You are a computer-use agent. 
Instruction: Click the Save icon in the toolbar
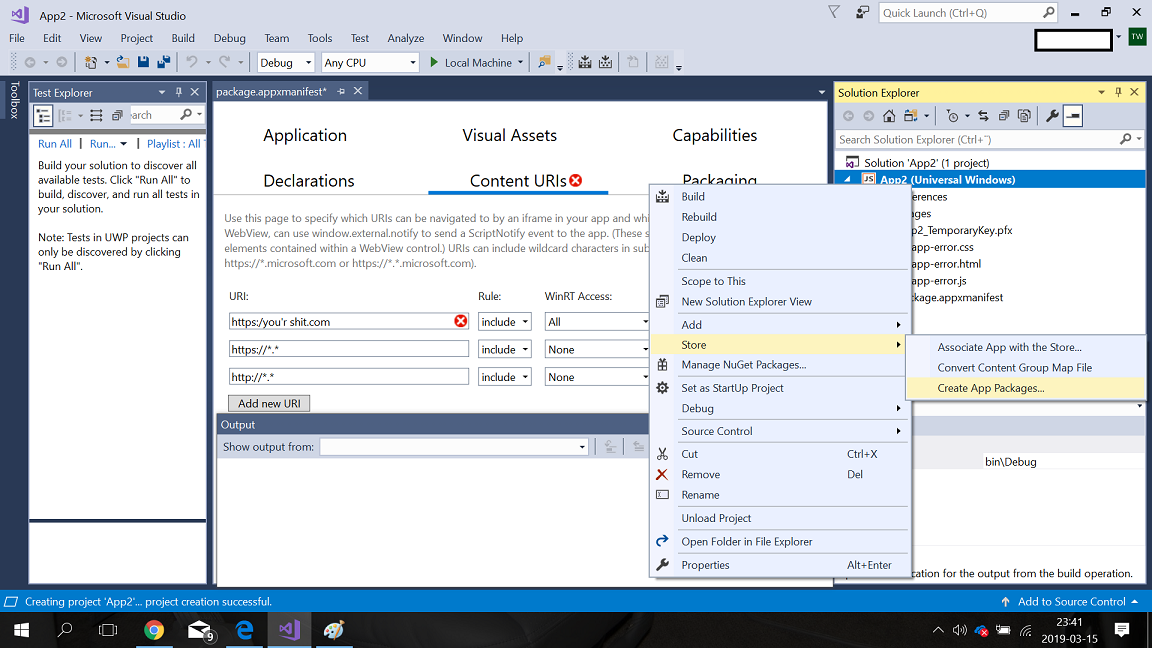(x=143, y=62)
